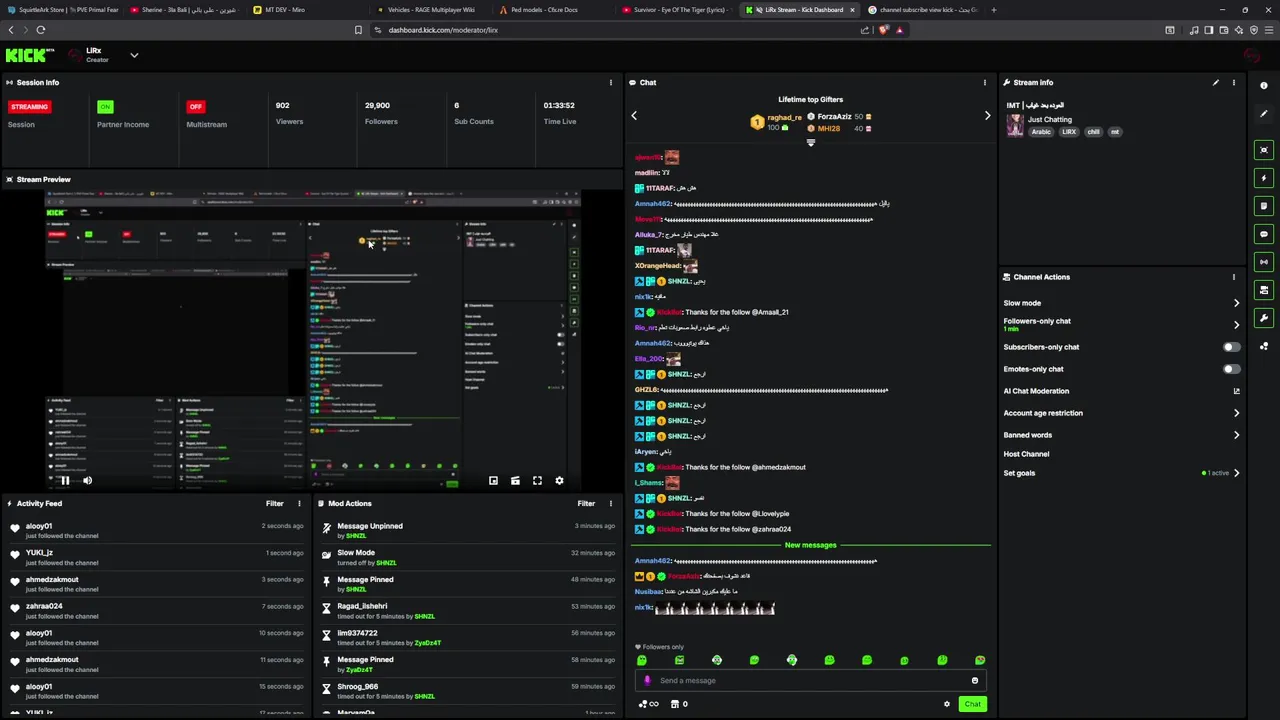Open Channel Actions options menu

coord(1234,277)
